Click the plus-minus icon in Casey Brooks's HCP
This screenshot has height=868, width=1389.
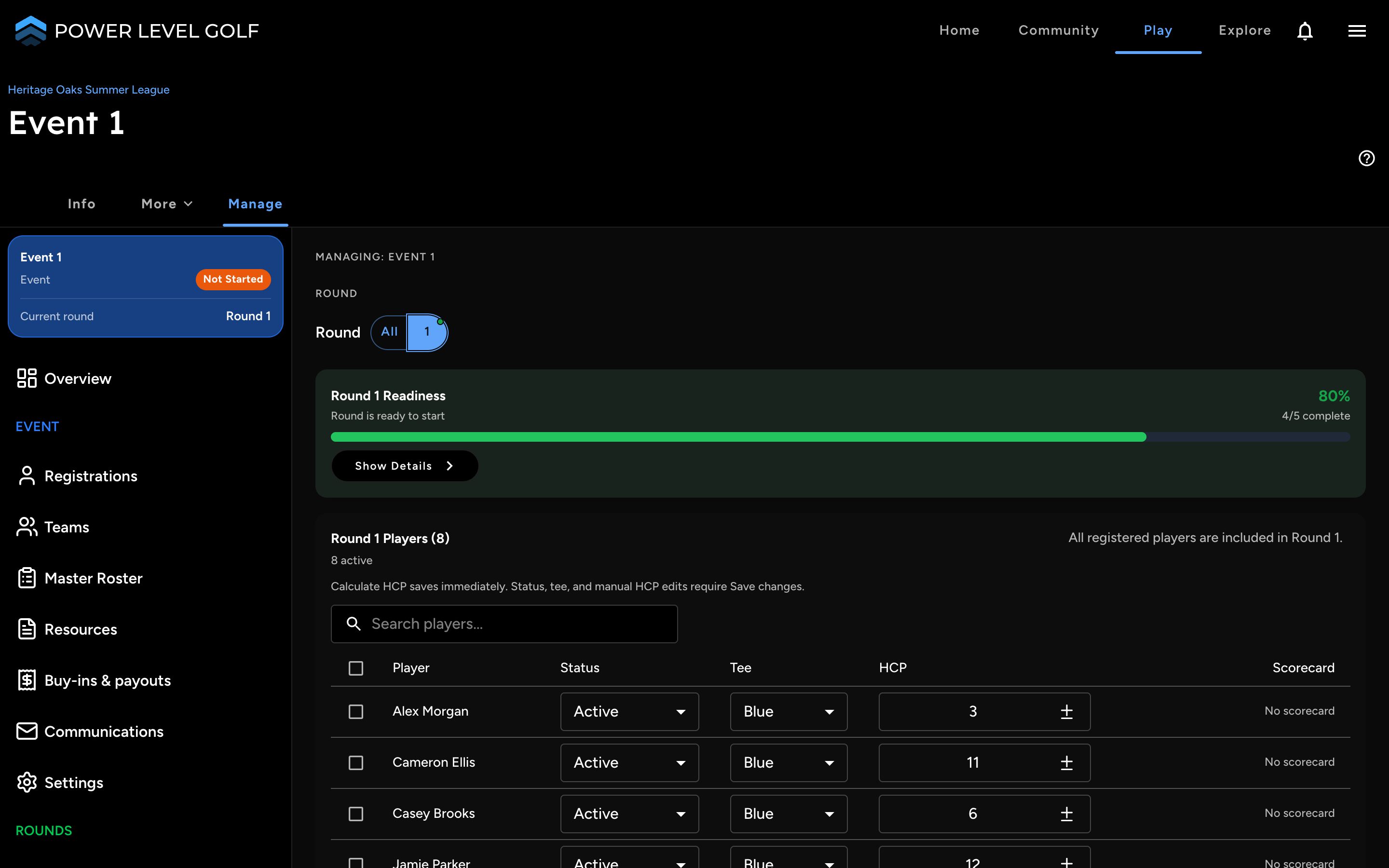coord(1066,814)
